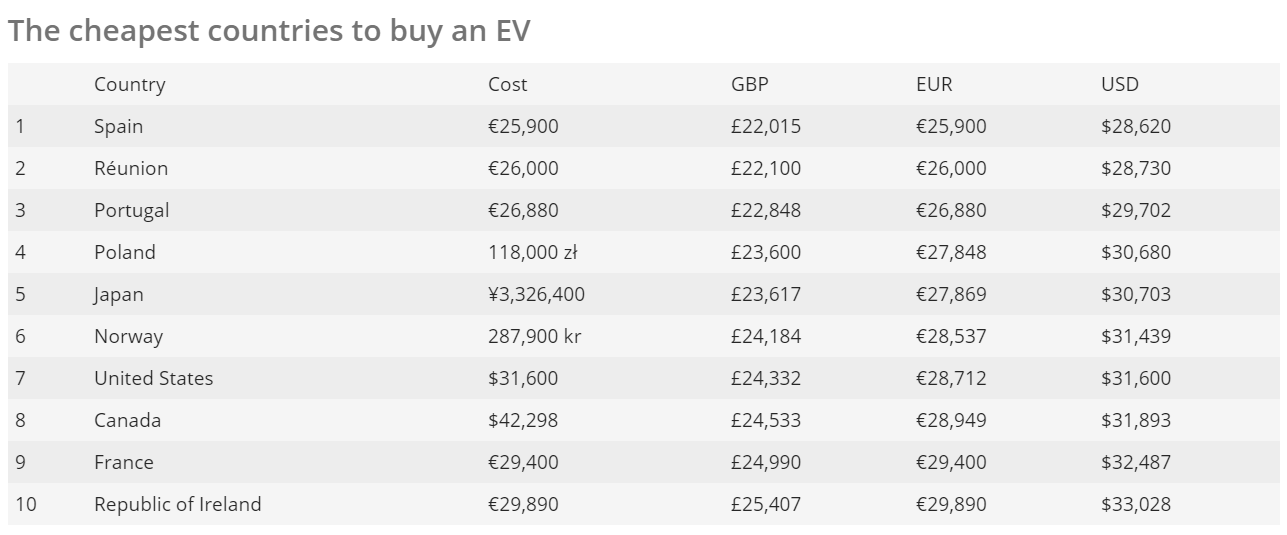Click the EUR column header

[934, 85]
